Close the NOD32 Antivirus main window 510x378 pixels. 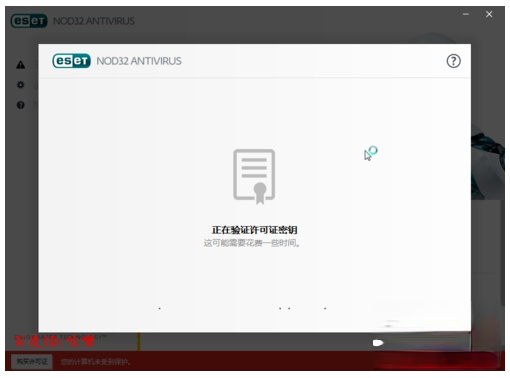[489, 14]
